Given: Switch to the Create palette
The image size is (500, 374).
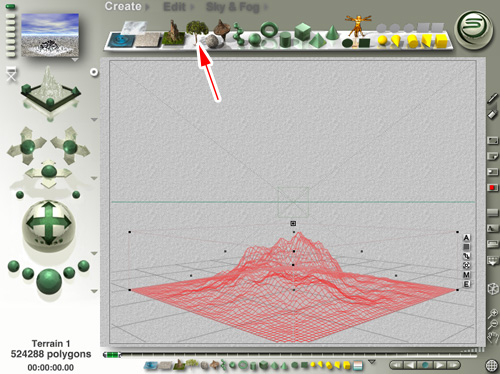Looking at the screenshot, I should tap(123, 6).
